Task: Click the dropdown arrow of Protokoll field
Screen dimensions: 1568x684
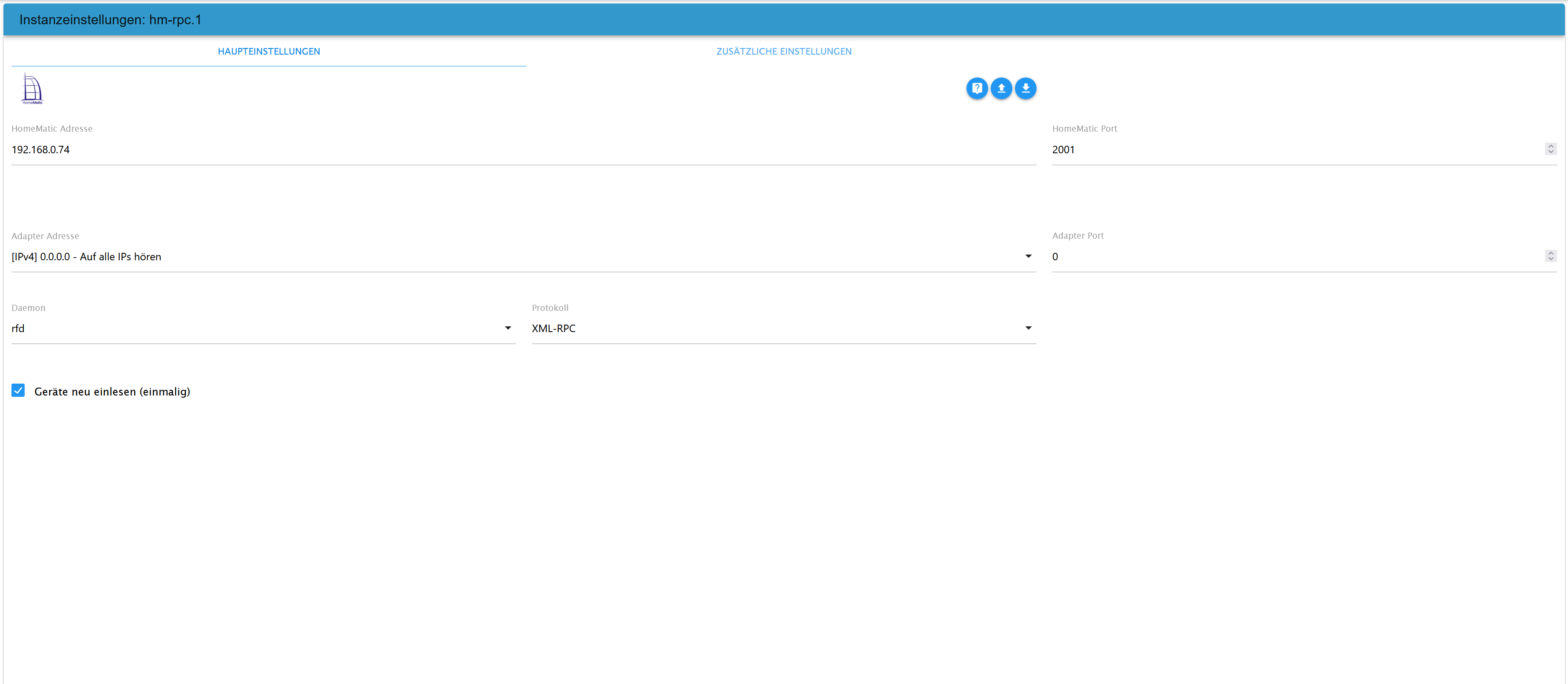Action: (x=1028, y=328)
